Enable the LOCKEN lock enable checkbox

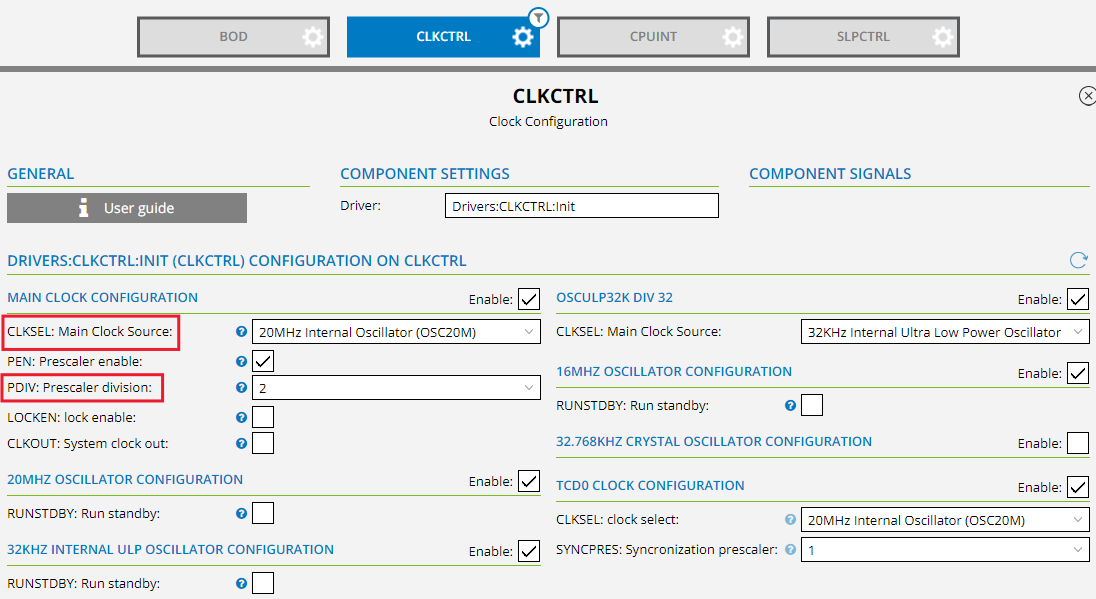tap(262, 417)
